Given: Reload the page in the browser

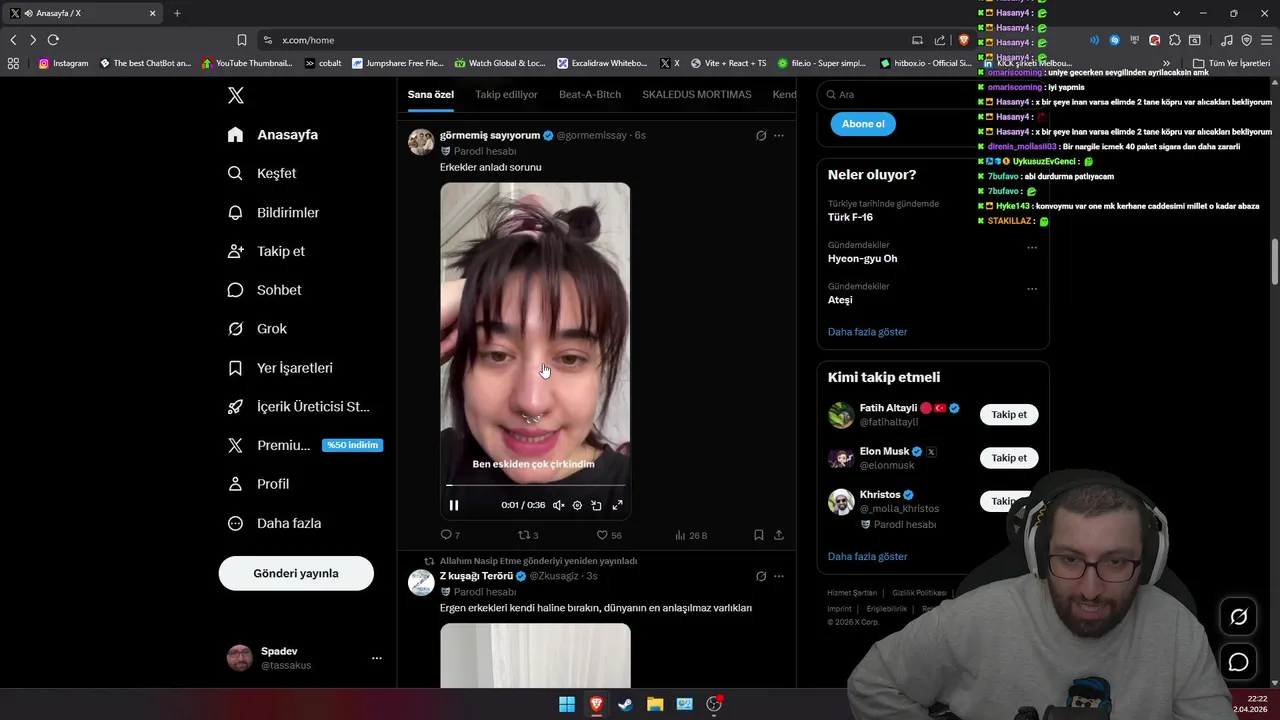Looking at the screenshot, I should pos(53,40).
